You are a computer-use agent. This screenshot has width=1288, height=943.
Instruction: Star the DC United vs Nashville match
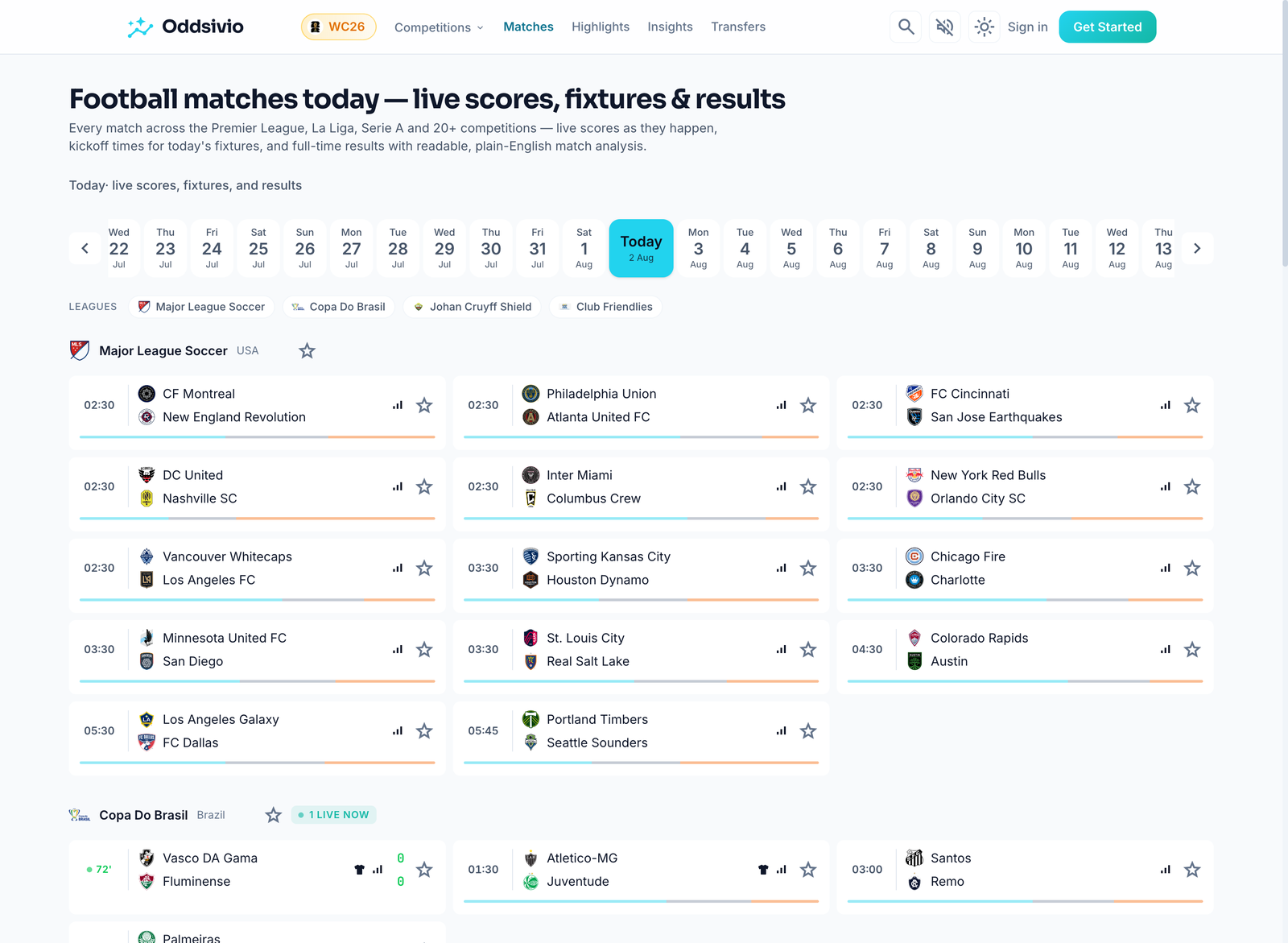pyautogui.click(x=424, y=486)
